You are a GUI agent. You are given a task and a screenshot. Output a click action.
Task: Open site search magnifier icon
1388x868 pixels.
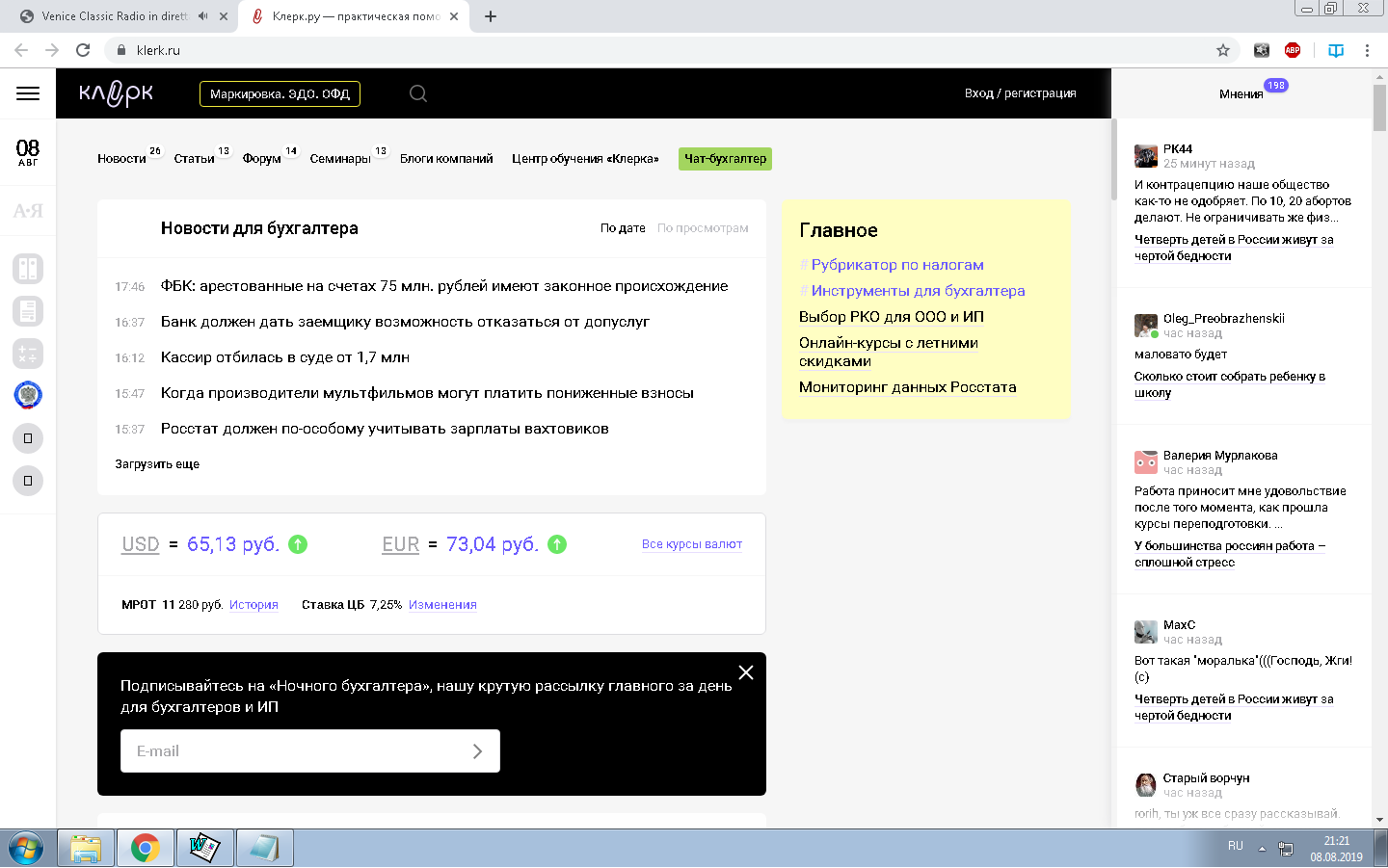(418, 93)
